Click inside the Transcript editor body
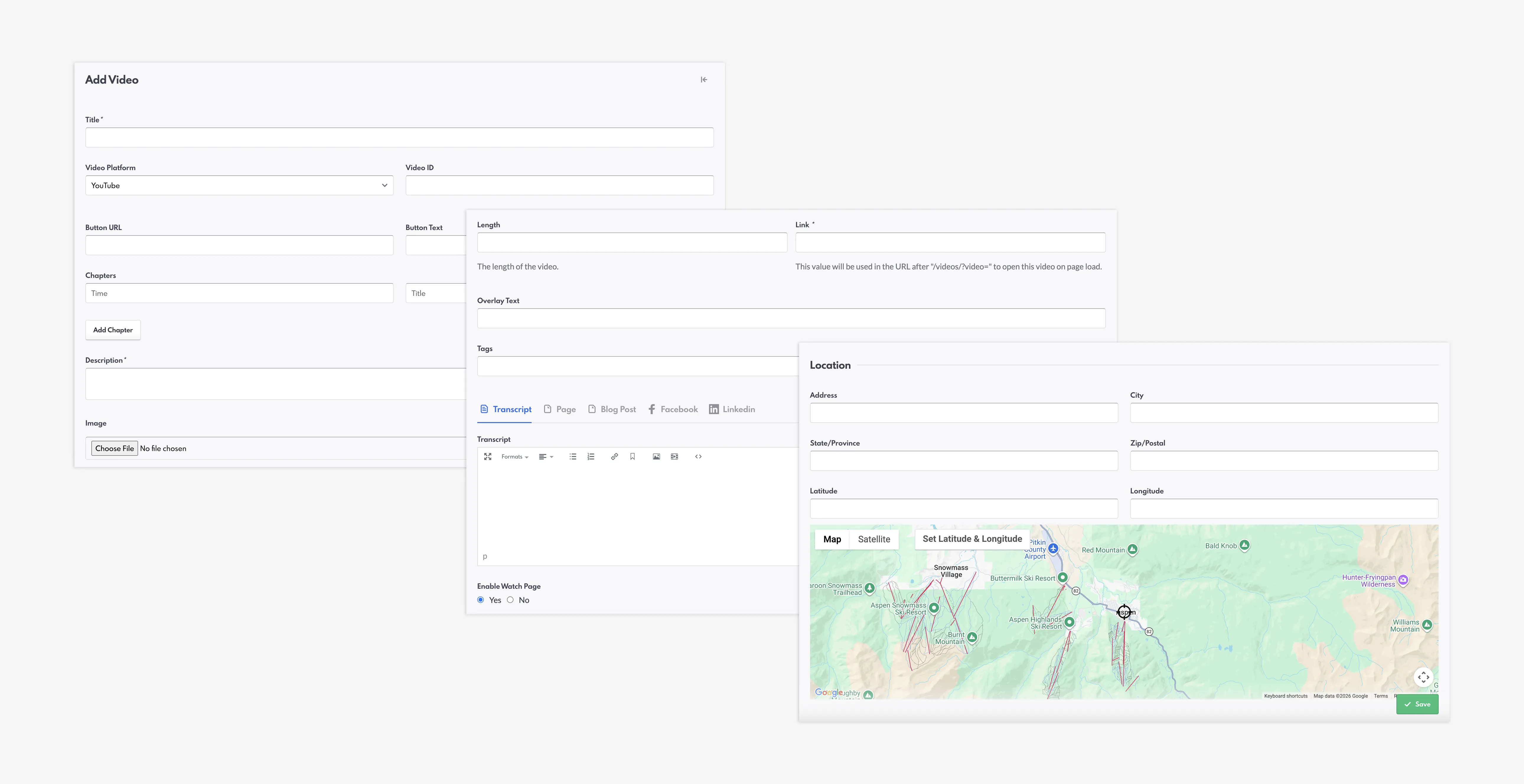Screen dimensions: 1524x784 638,508
